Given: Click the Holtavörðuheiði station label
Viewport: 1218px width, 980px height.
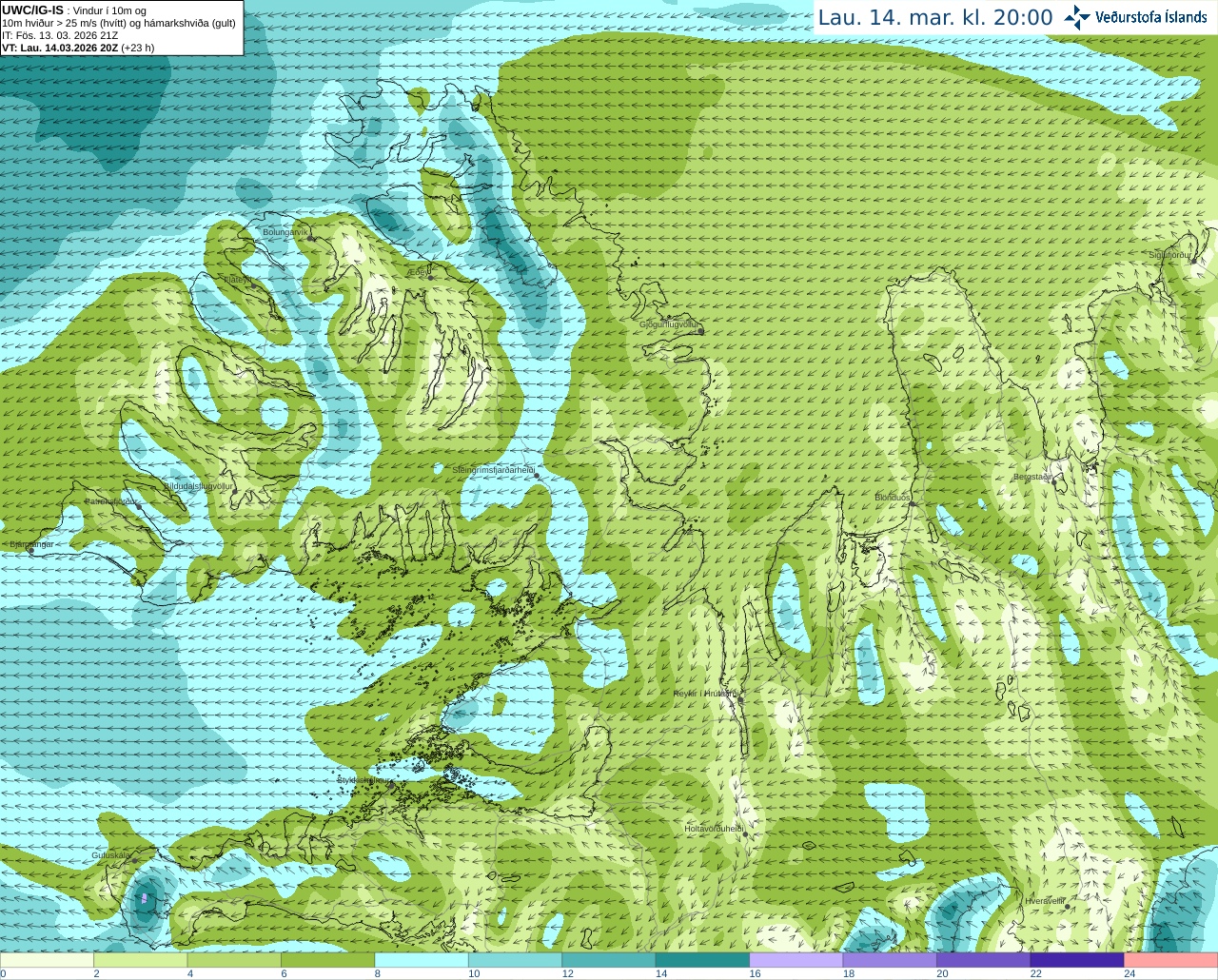Looking at the screenshot, I should click(714, 829).
